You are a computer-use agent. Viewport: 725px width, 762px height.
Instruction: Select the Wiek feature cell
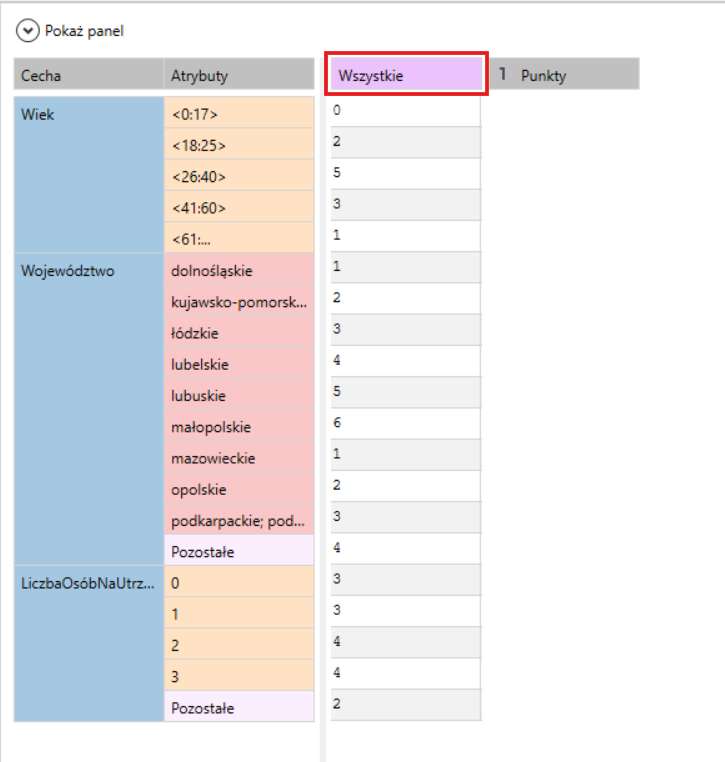(x=89, y=174)
